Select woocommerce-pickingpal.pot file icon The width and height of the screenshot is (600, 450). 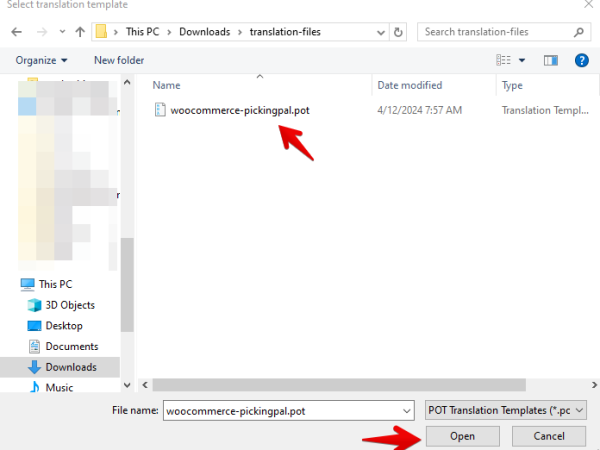pos(160,110)
